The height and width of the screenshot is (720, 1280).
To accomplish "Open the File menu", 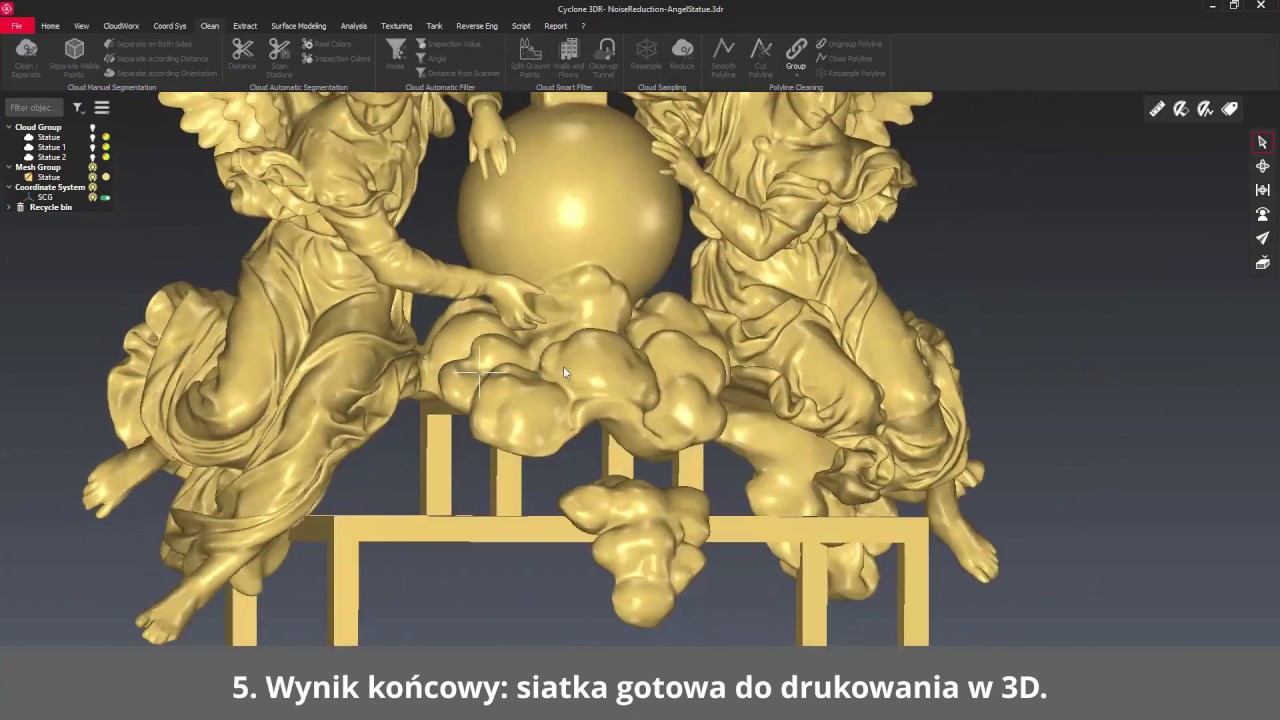I will (16, 26).
